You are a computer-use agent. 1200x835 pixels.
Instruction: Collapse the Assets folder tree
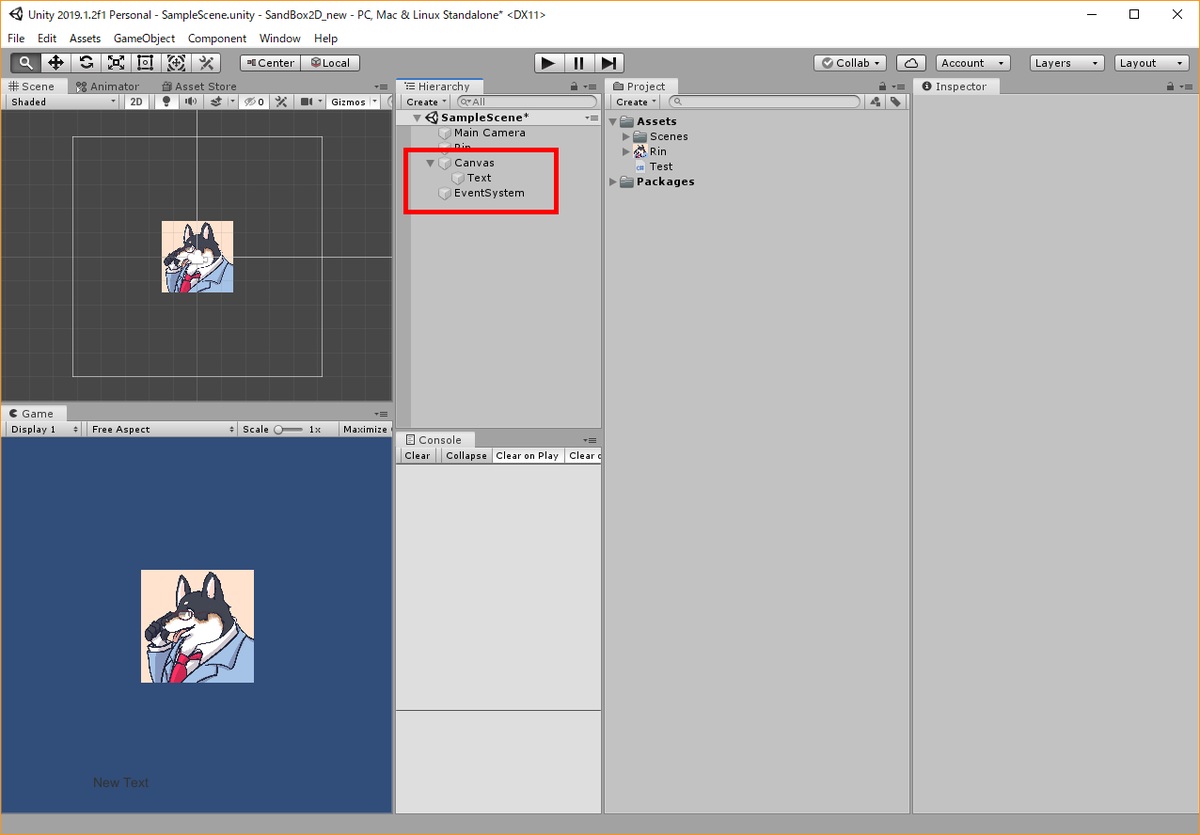pos(613,122)
